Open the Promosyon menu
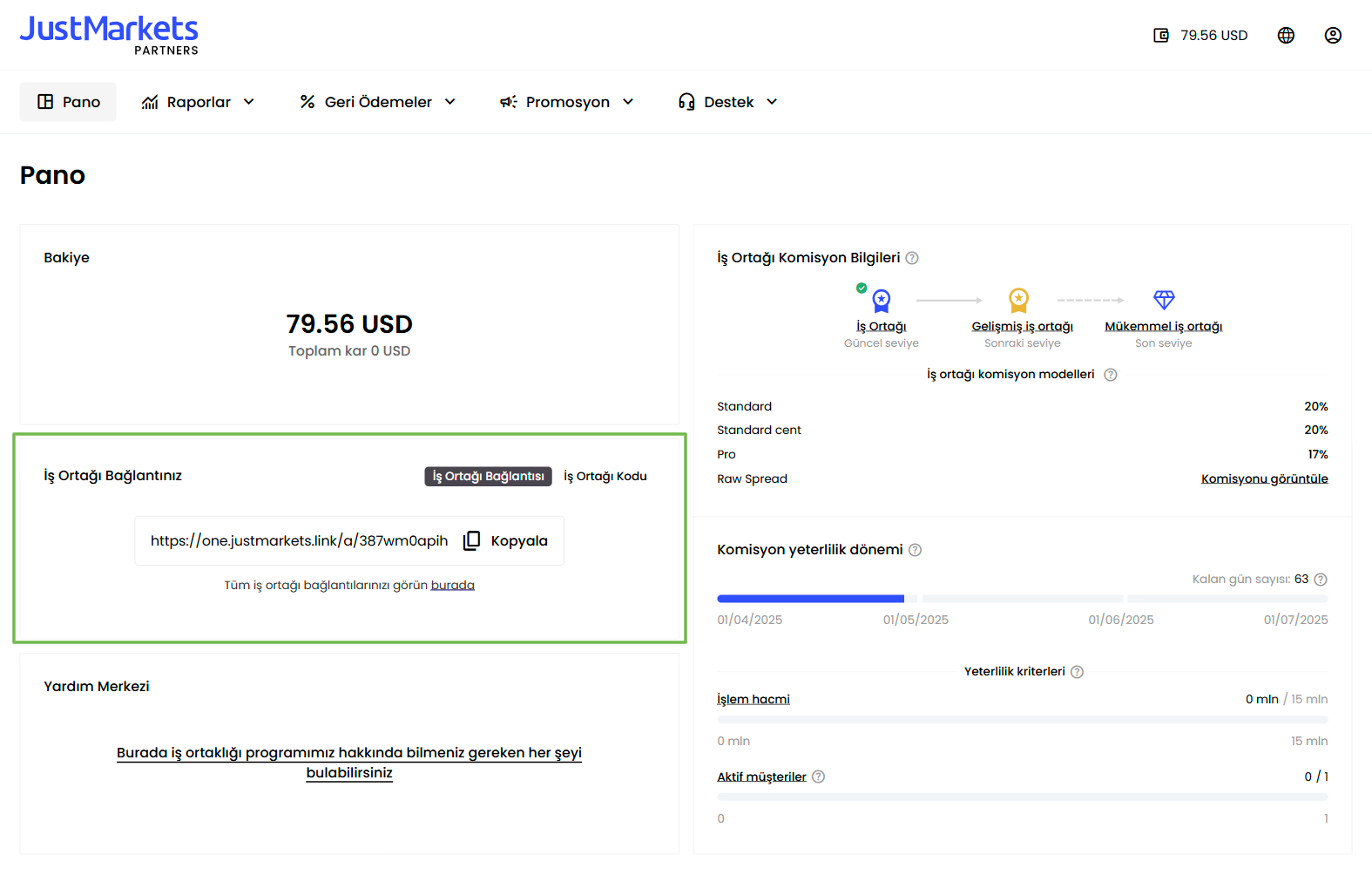 point(567,102)
